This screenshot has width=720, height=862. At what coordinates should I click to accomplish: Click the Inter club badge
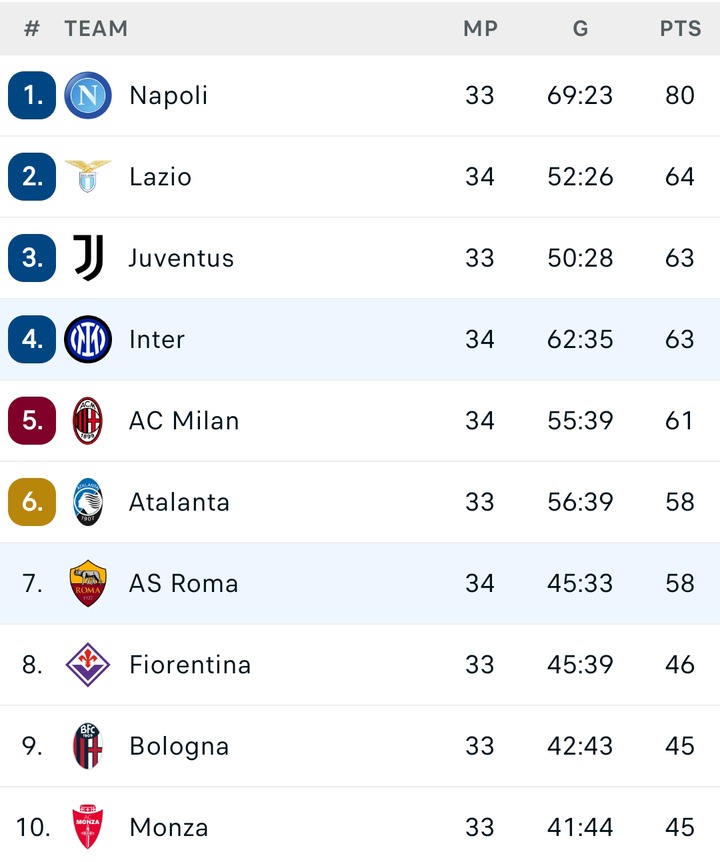(x=88, y=339)
